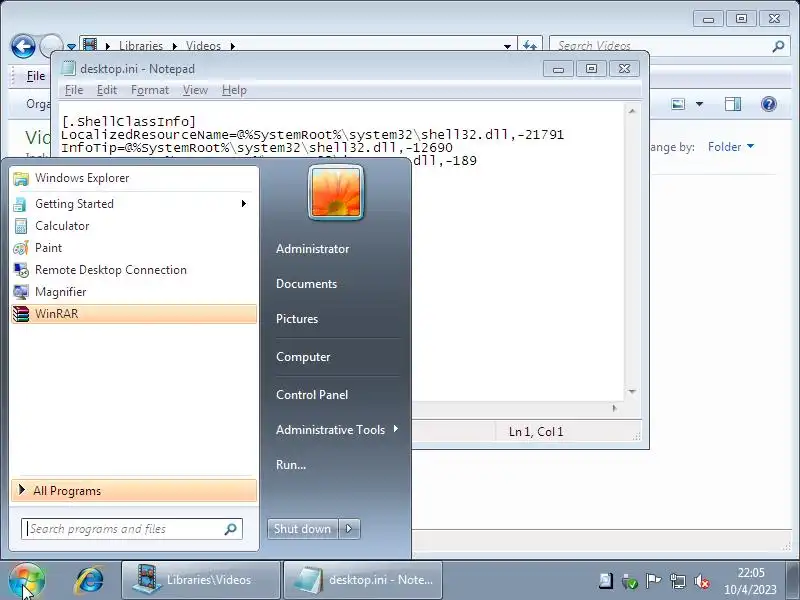Open Pictures from Start menu
This screenshot has width=800, height=600.
click(297, 319)
